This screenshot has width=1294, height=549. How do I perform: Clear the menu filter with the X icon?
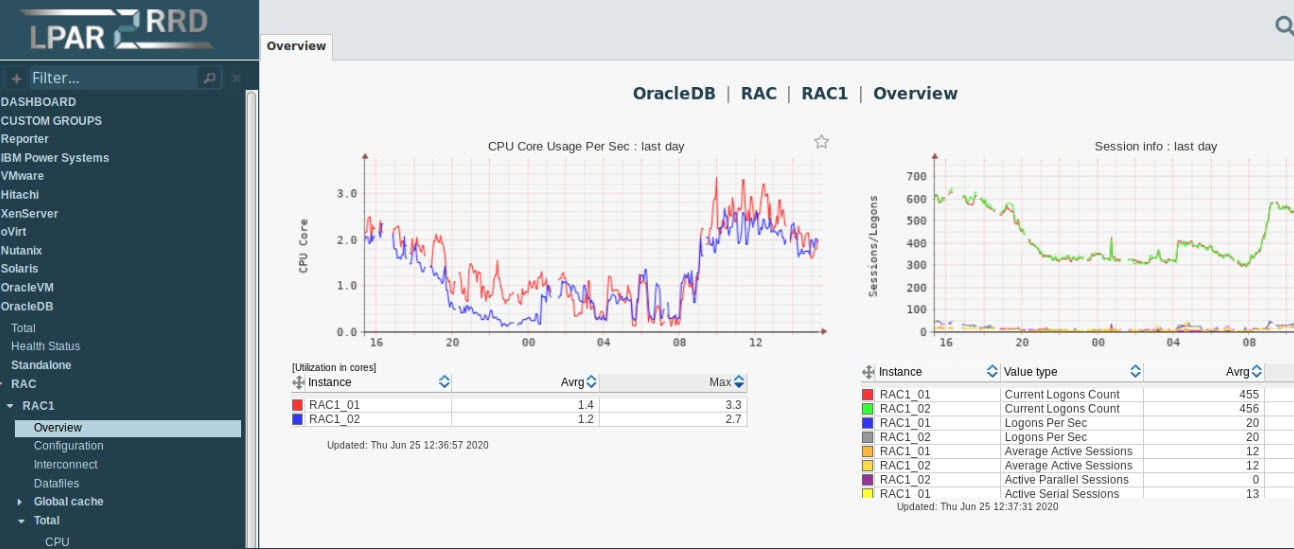[x=237, y=78]
